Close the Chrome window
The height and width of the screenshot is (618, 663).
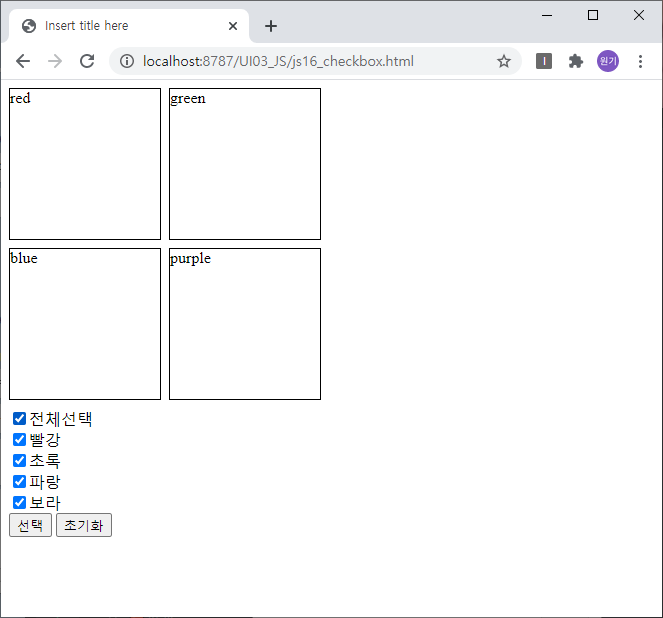(x=639, y=16)
